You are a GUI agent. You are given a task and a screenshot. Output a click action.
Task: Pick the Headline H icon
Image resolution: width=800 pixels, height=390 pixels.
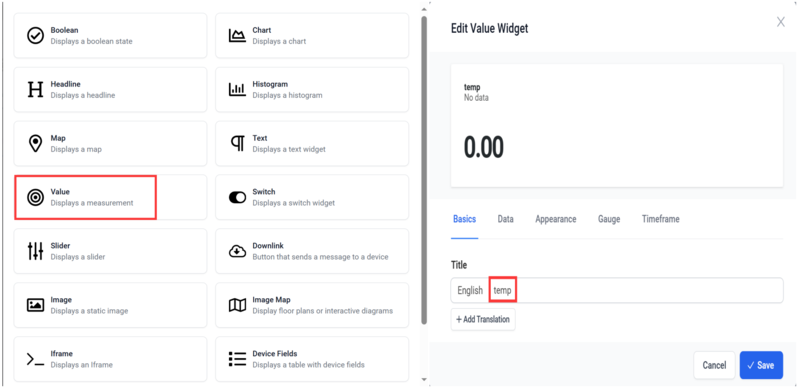[x=35, y=90]
